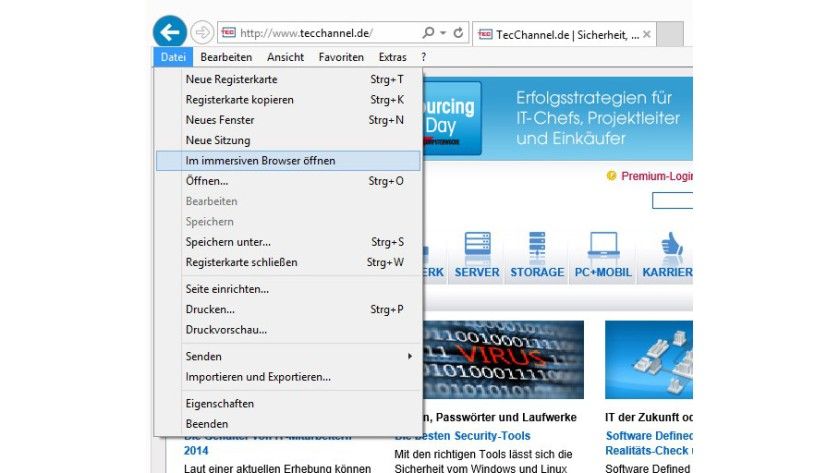840x473 pixels.
Task: Click the Erfolgsstrategien banner ad
Action: [558, 118]
